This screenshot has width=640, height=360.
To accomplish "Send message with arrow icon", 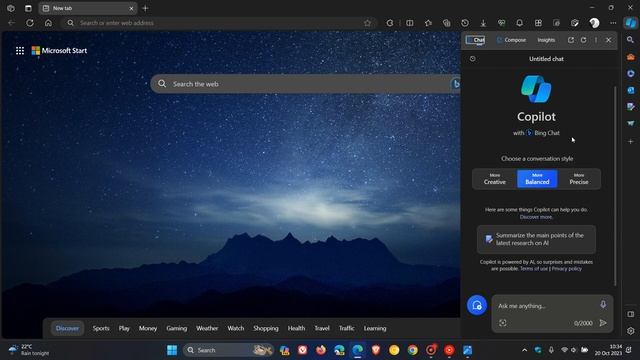I will 603,323.
